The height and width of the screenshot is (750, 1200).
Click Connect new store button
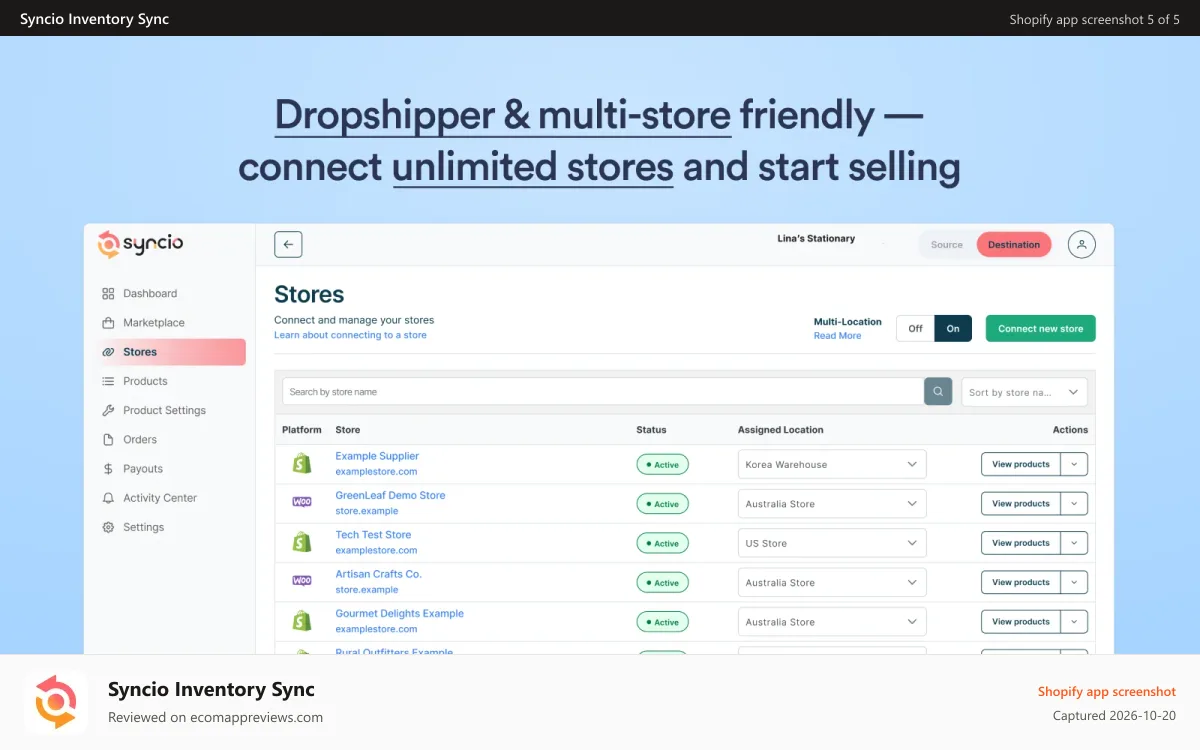tap(1041, 328)
